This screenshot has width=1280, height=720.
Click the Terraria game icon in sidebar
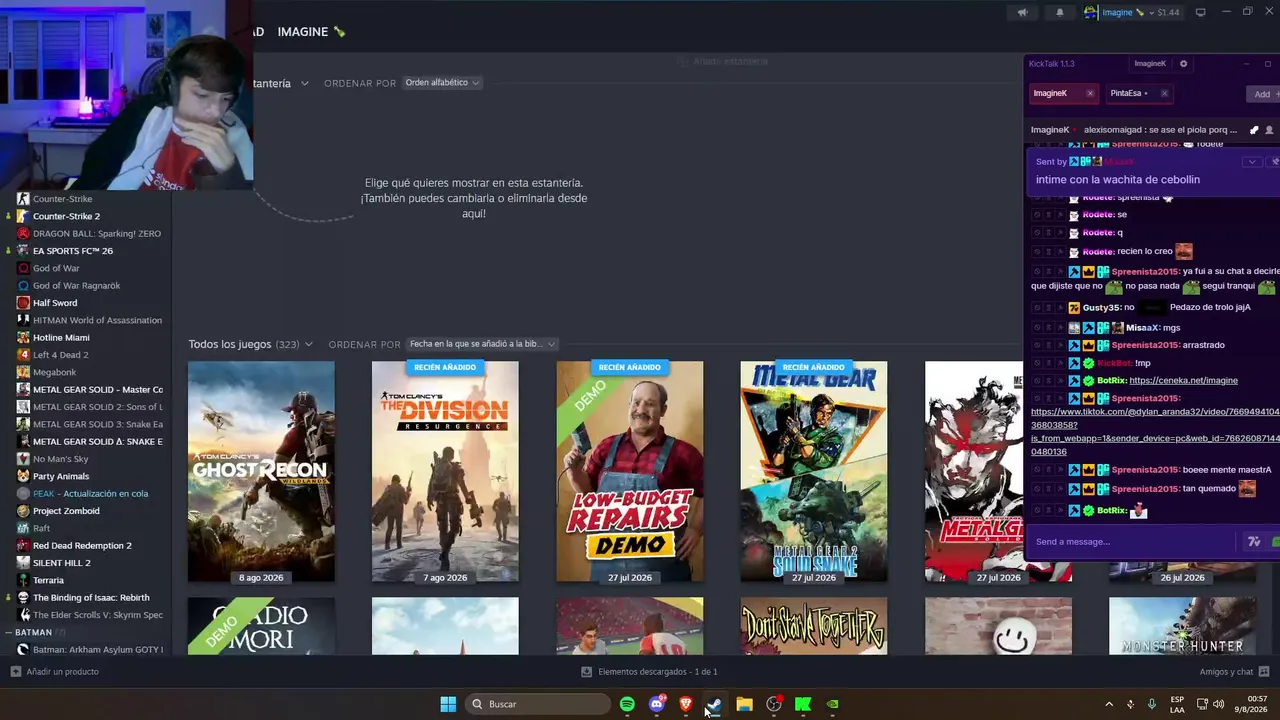click(x=24, y=580)
